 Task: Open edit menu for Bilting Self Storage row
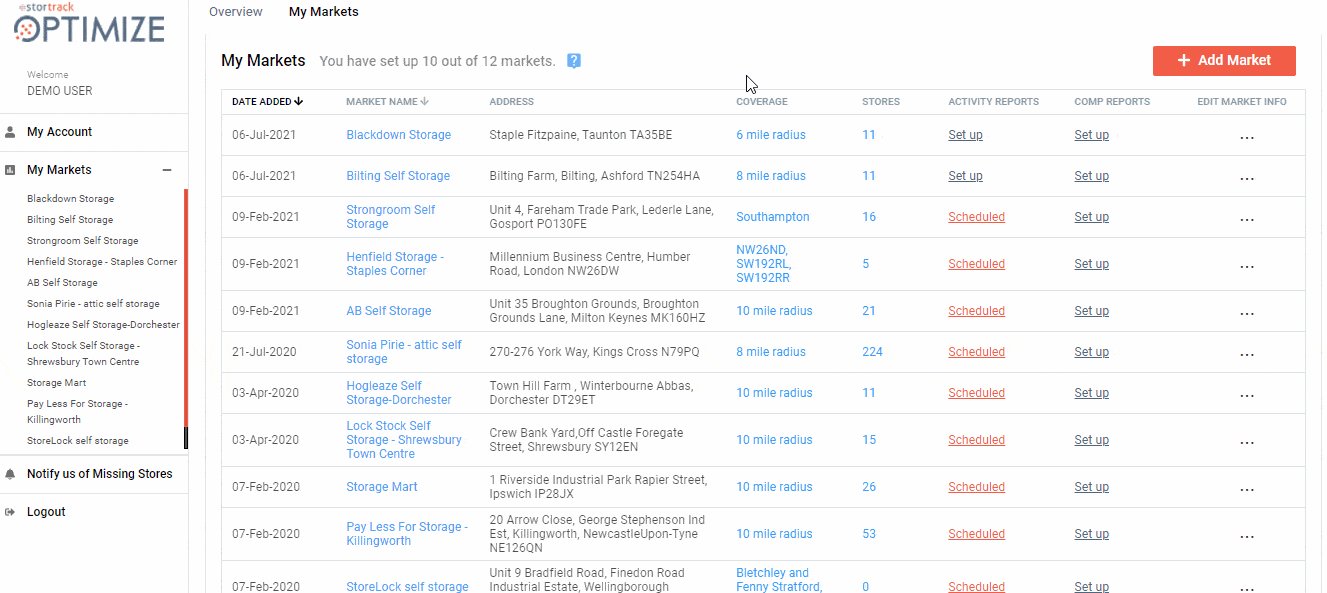1247,179
